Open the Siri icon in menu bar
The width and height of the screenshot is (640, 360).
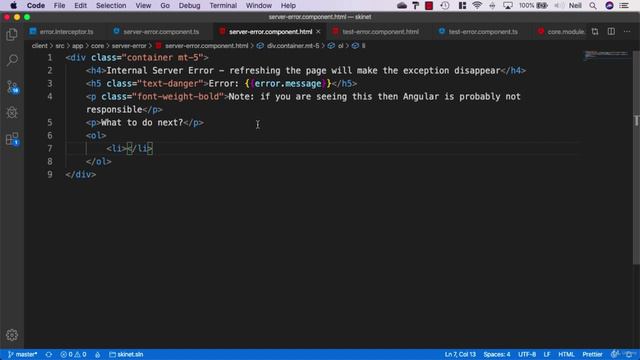[x=609, y=5]
